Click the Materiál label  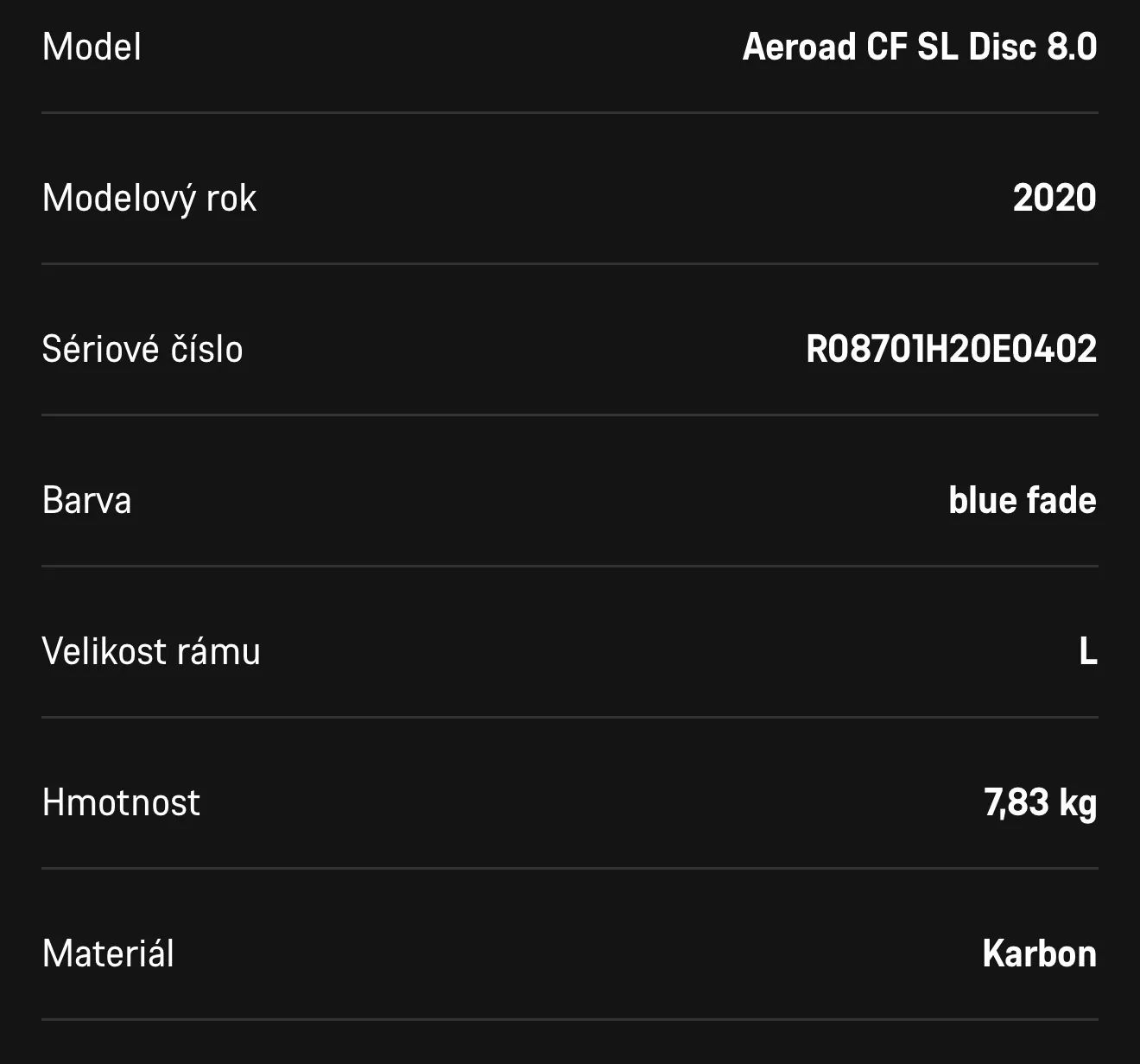pos(108,953)
